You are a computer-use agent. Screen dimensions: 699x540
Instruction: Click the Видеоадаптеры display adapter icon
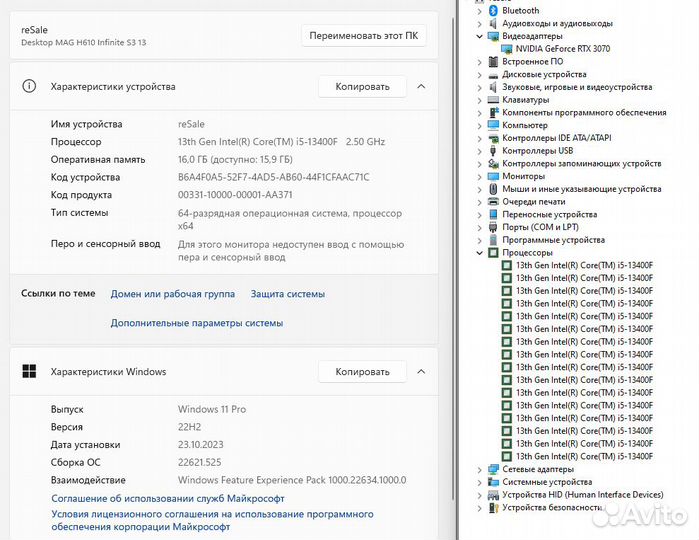[493, 36]
